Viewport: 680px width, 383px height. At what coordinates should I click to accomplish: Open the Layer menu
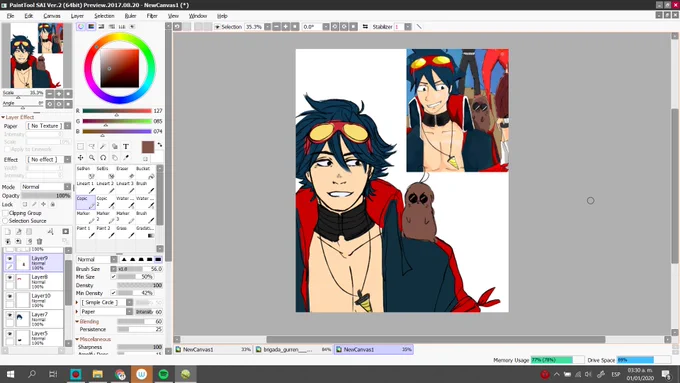[77, 16]
